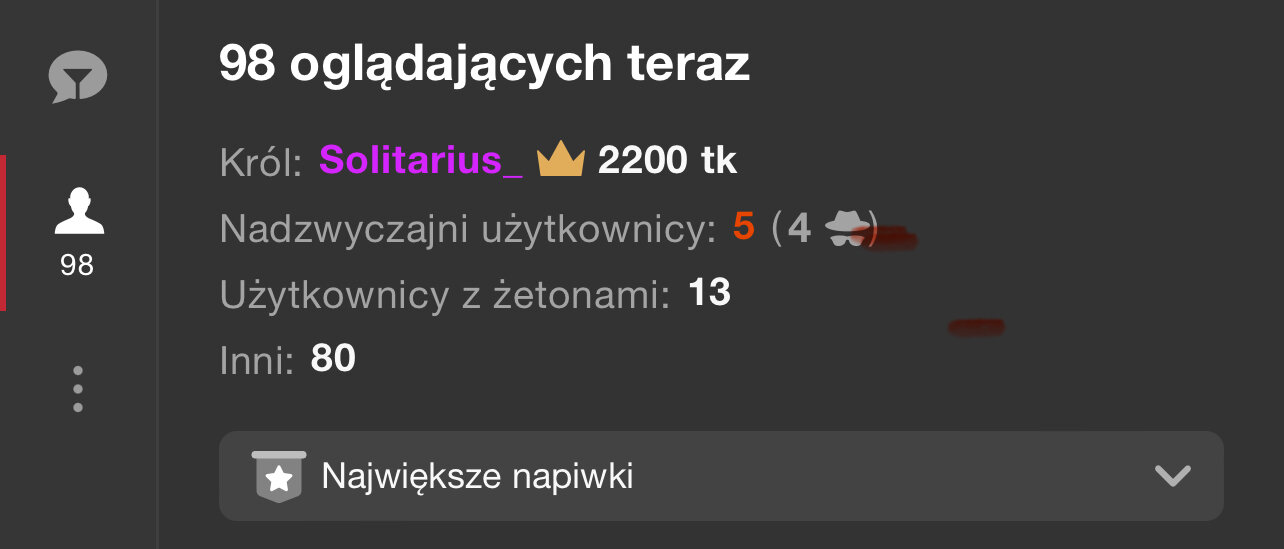This screenshot has height=549, width=1284.
Task: Select the users tab person icon
Action: [78, 211]
